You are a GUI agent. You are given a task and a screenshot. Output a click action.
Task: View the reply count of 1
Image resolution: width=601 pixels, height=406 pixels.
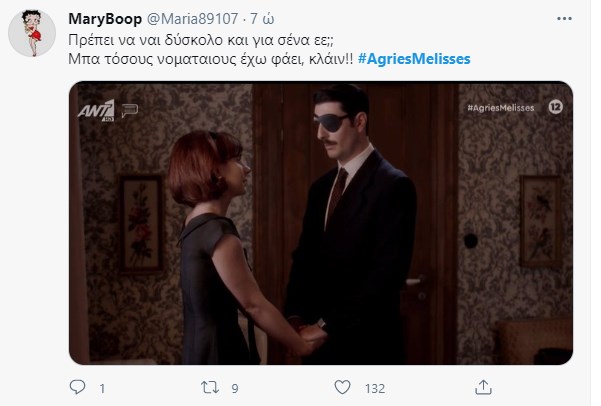tap(102, 389)
